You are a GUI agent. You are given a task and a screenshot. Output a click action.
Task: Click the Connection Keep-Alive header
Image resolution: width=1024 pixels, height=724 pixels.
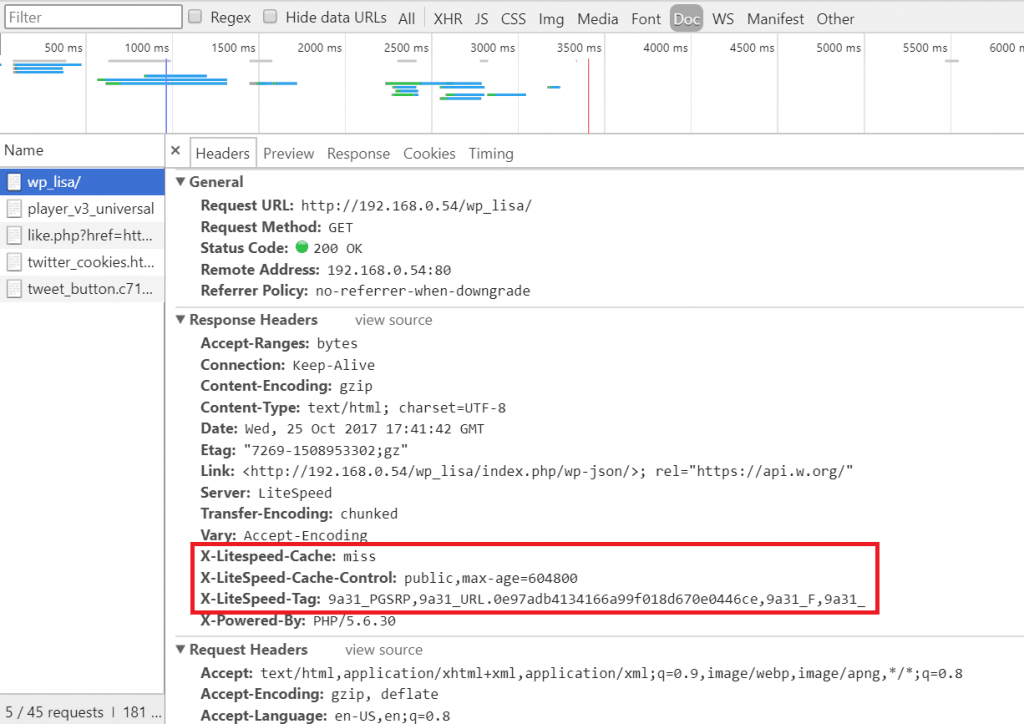pos(287,365)
